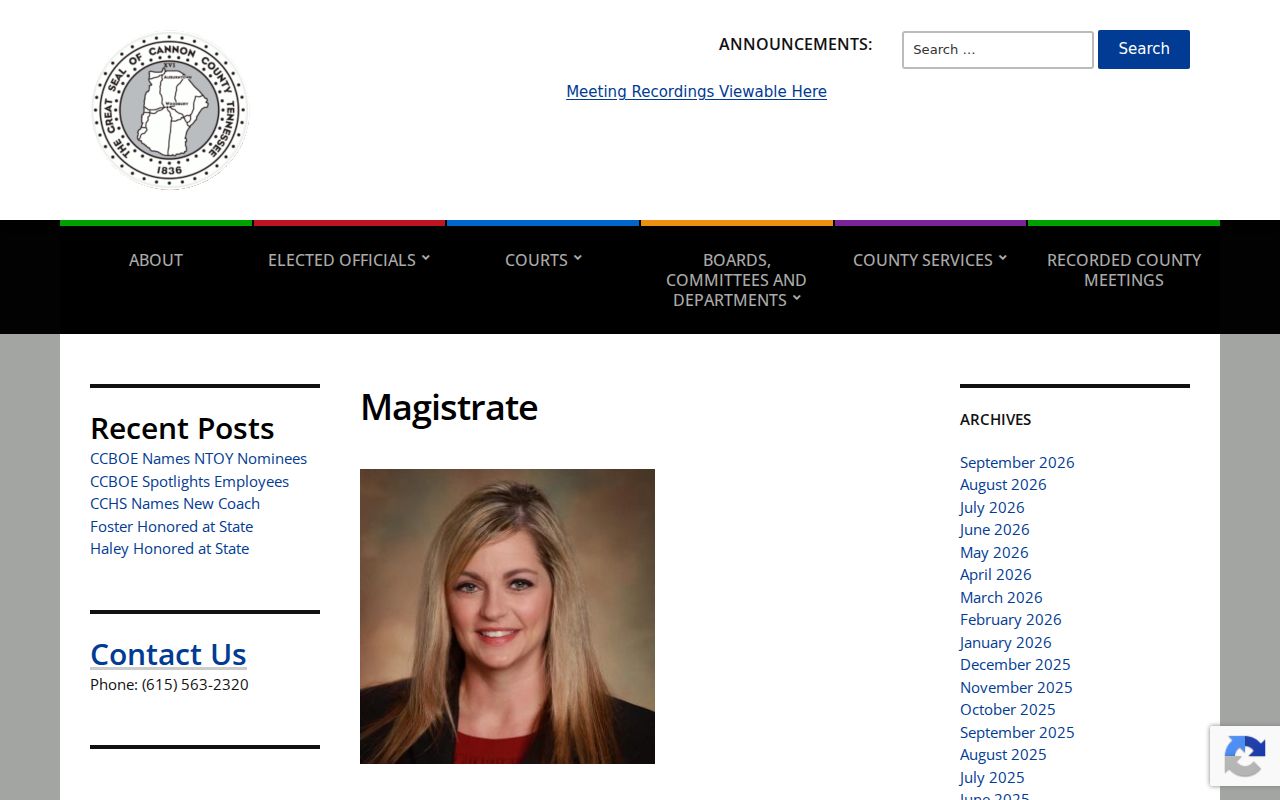Click the Cannon County seal logo
This screenshot has height=800, width=1280.
169,110
